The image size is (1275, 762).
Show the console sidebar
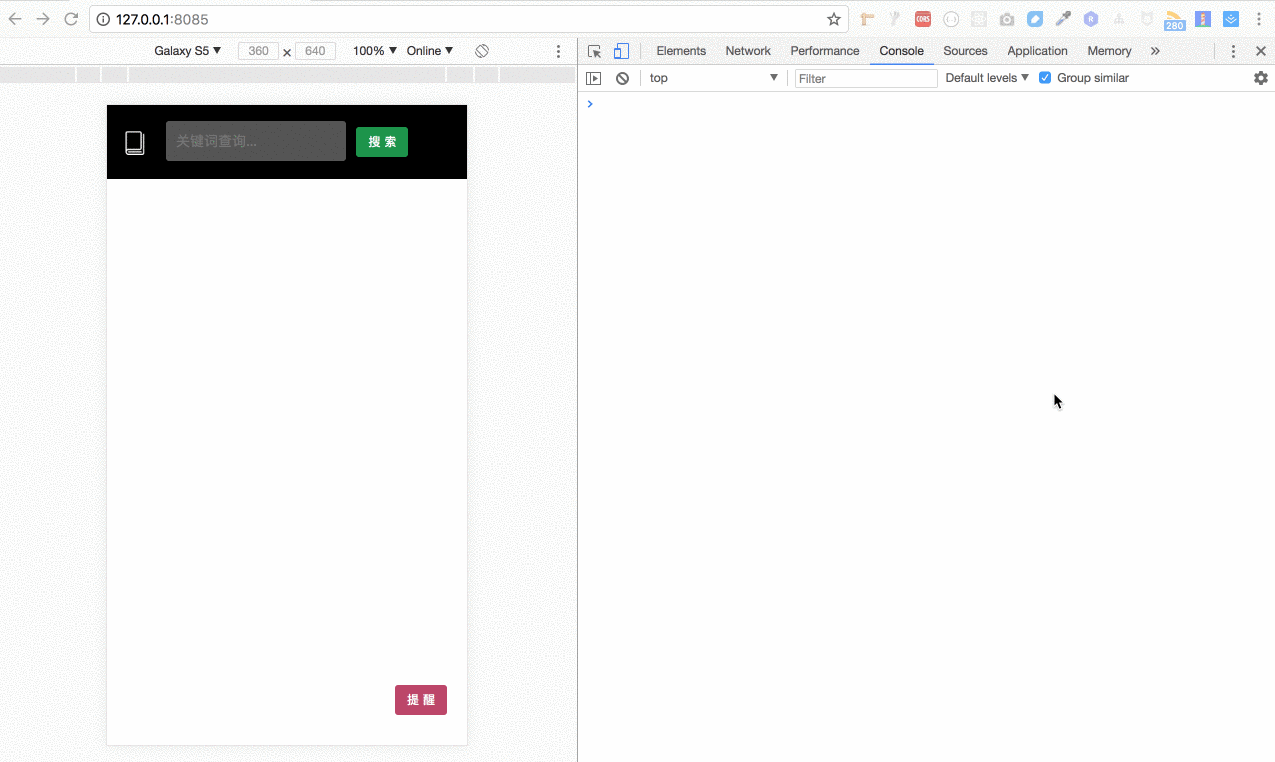coord(594,78)
